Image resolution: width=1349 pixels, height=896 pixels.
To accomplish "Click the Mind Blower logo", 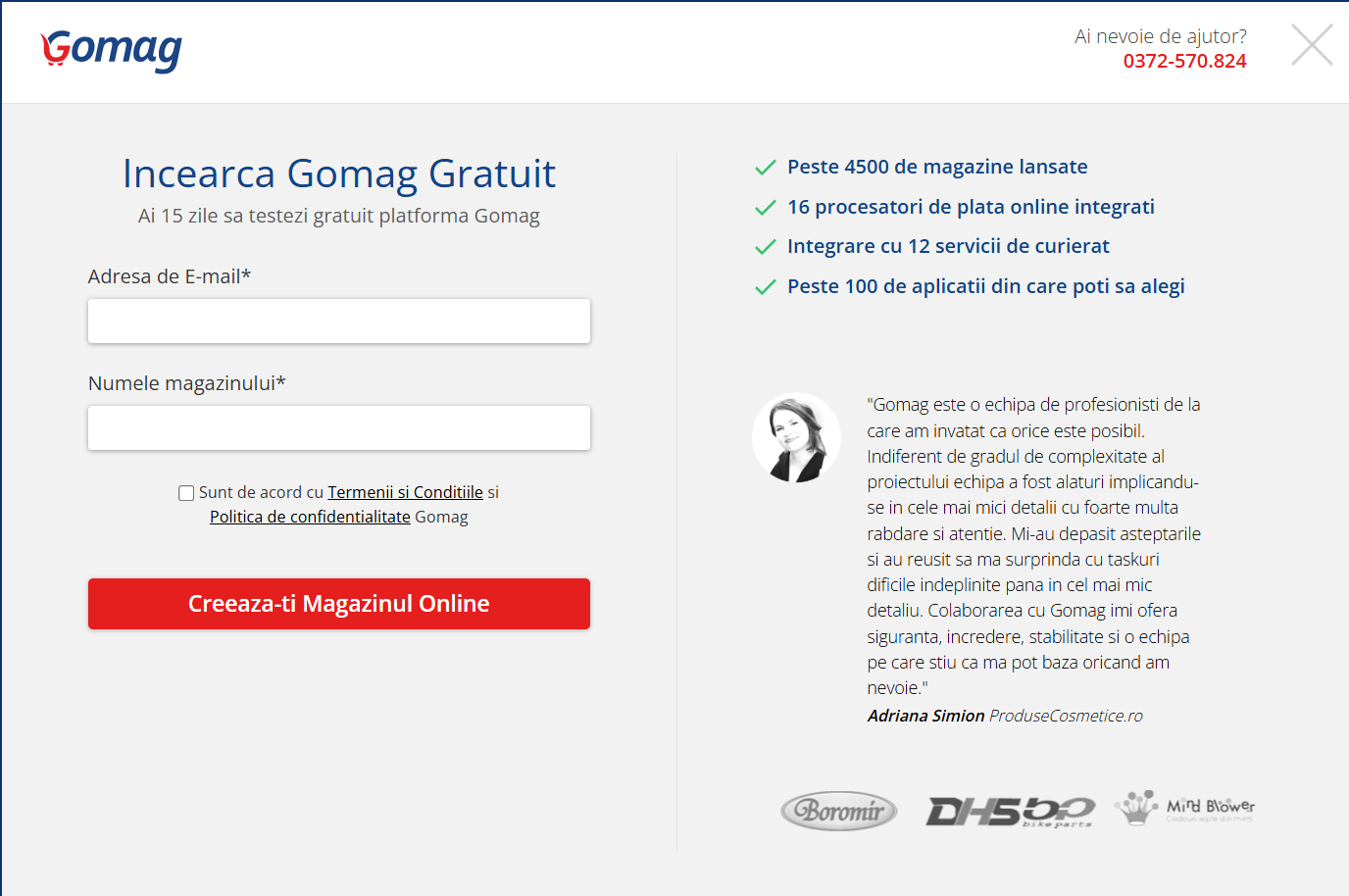I will click(x=1185, y=808).
